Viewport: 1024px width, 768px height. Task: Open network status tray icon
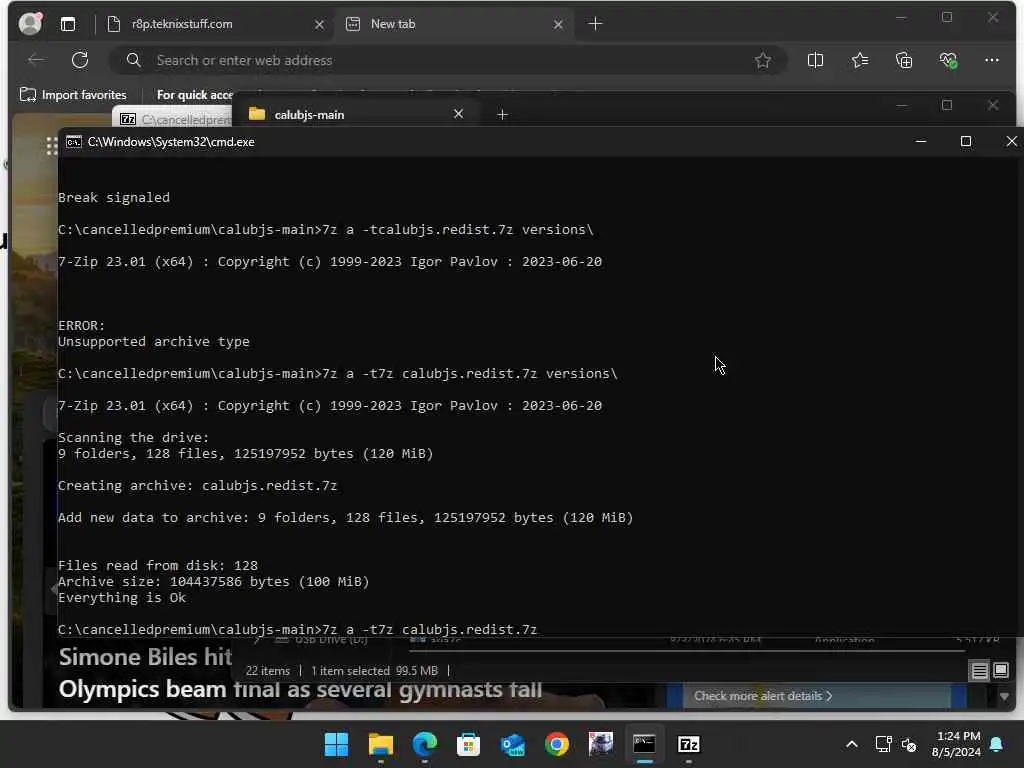coord(883,744)
